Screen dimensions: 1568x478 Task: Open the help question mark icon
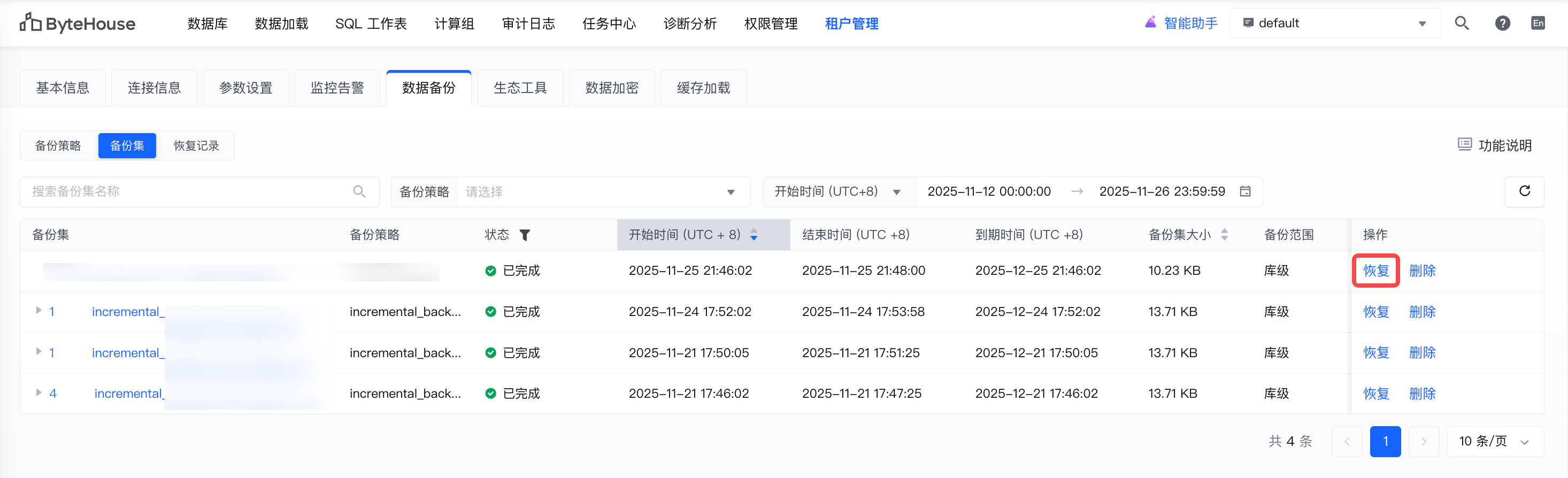click(1502, 23)
